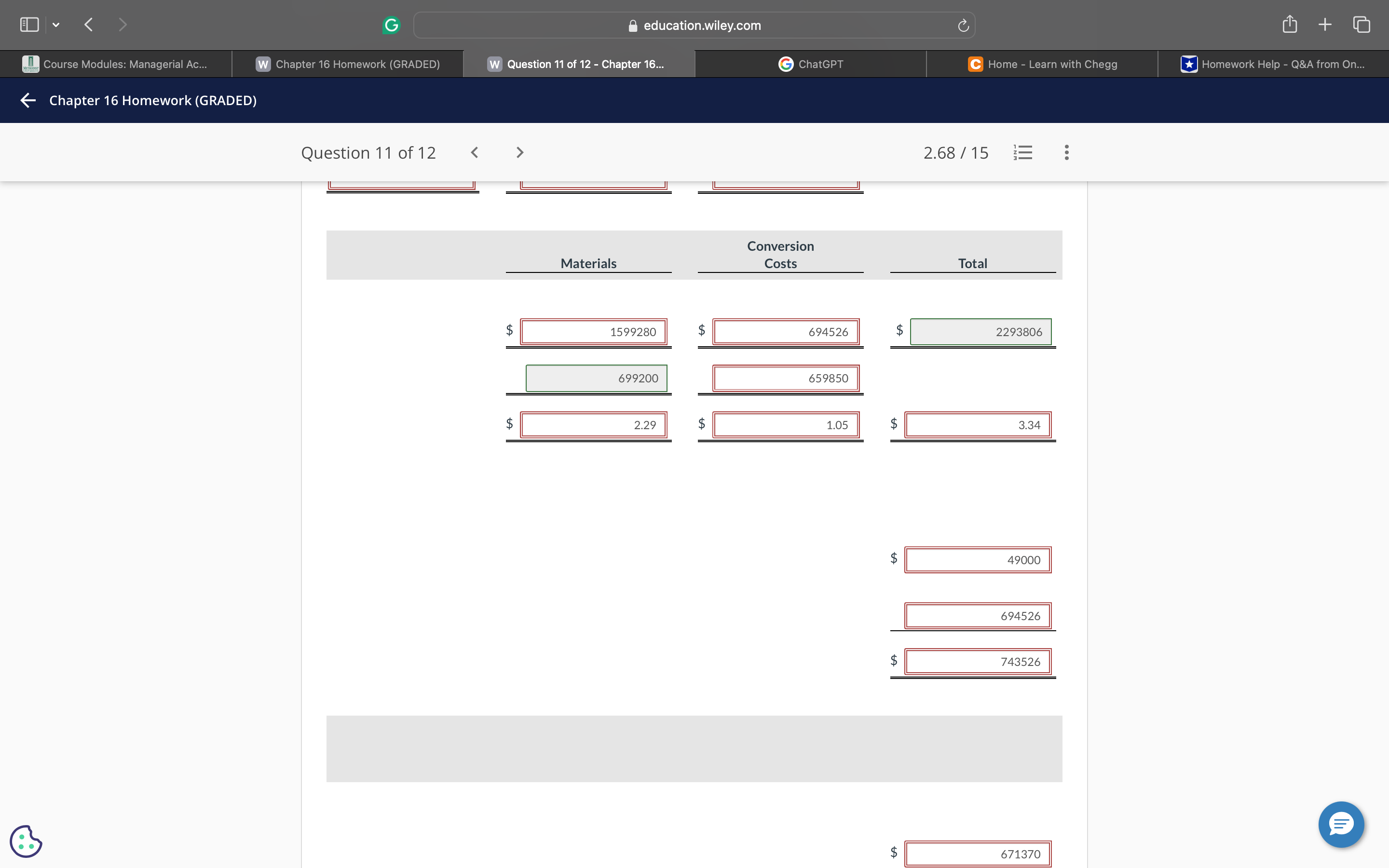This screenshot has width=1389, height=868.
Task: Open a new tab with plus icon
Action: click(1325, 24)
